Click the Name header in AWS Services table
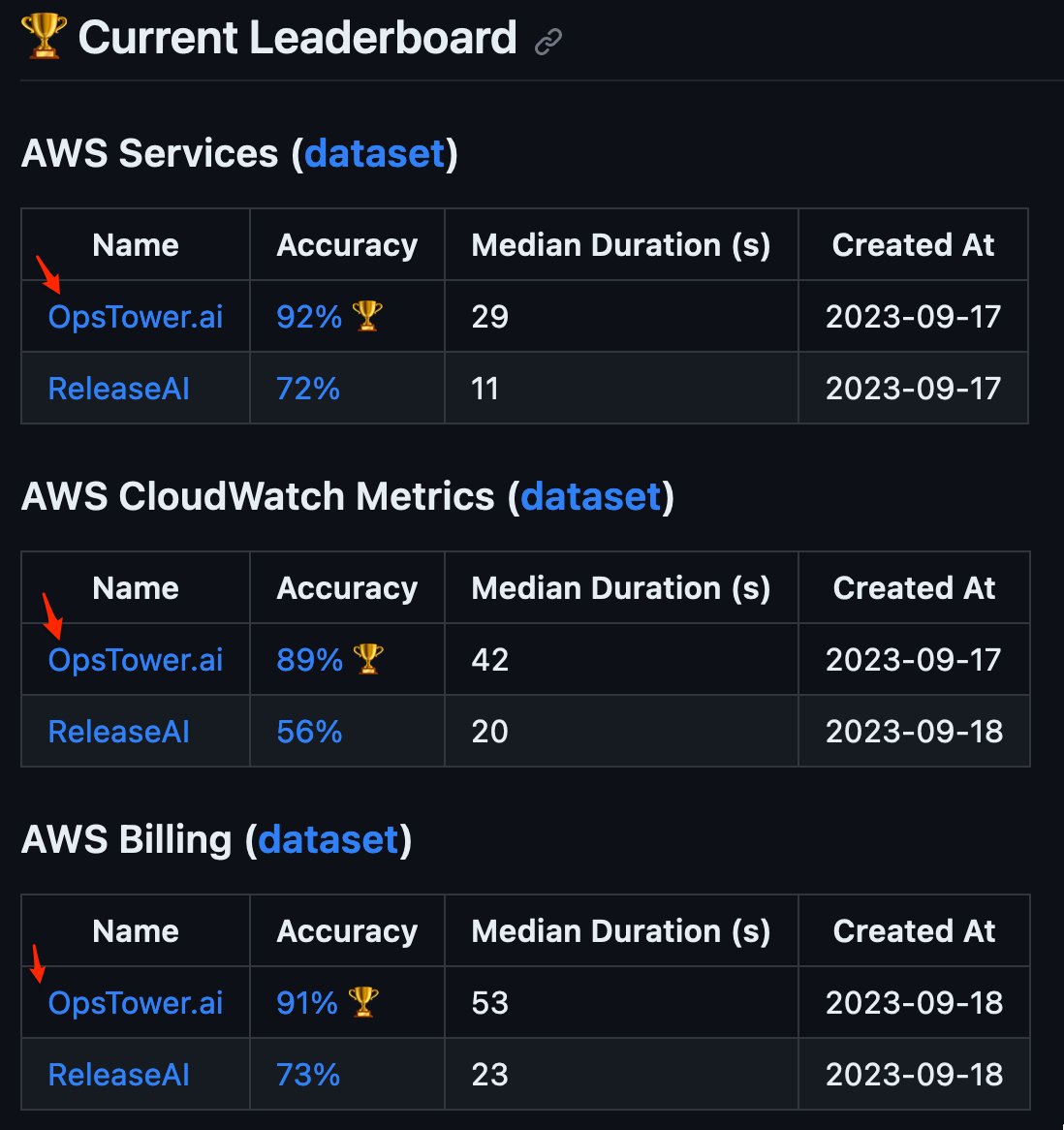This screenshot has height=1130, width=1064. pos(136,245)
